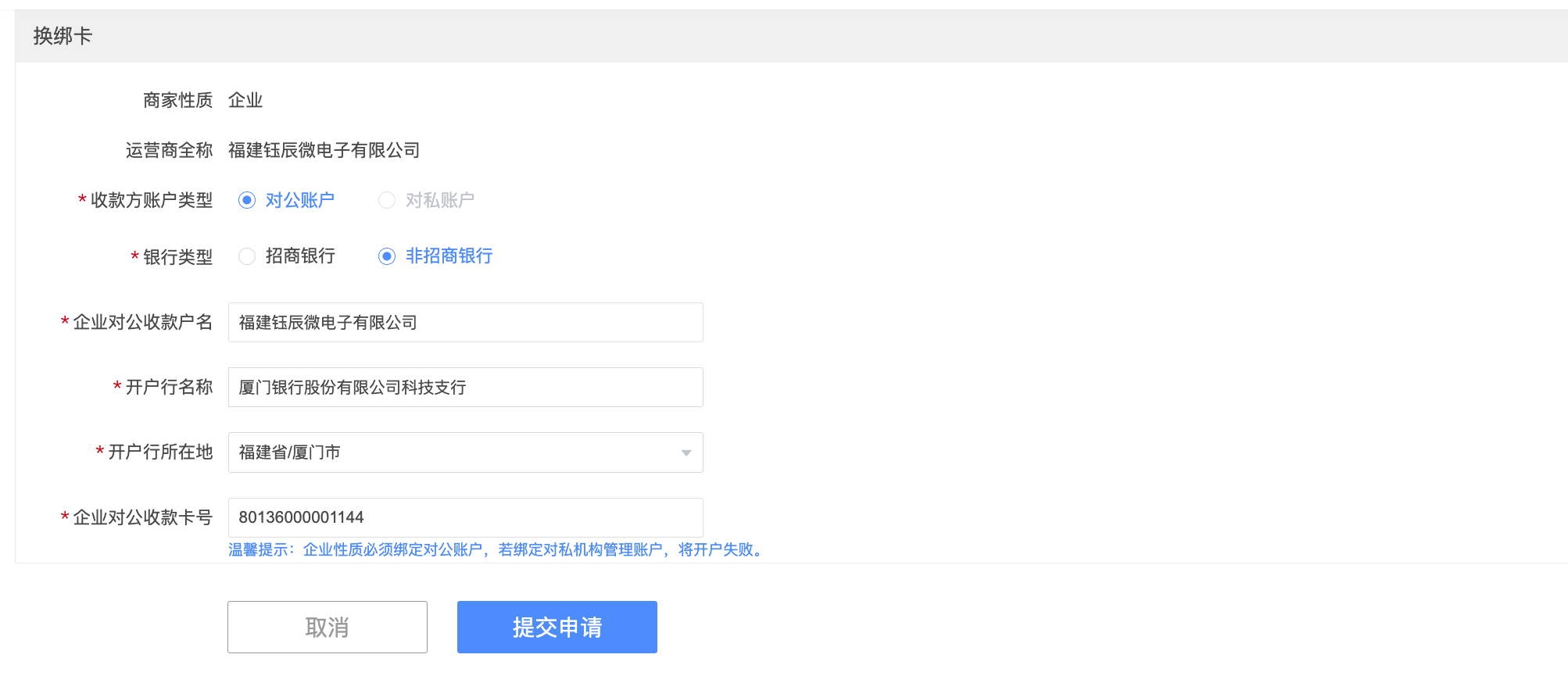Click the 企业对公收款卡号 input field
1568x683 pixels.
[x=465, y=517]
